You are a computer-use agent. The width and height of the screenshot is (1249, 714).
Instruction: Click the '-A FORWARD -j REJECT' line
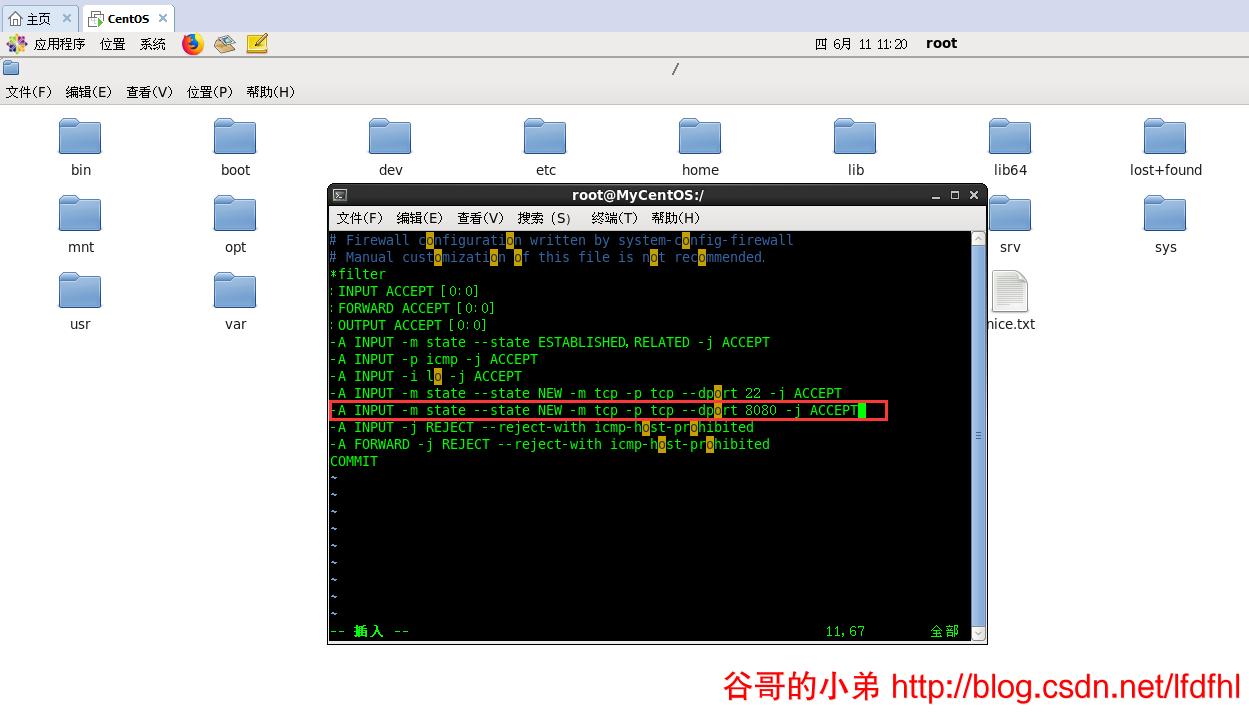(x=550, y=444)
